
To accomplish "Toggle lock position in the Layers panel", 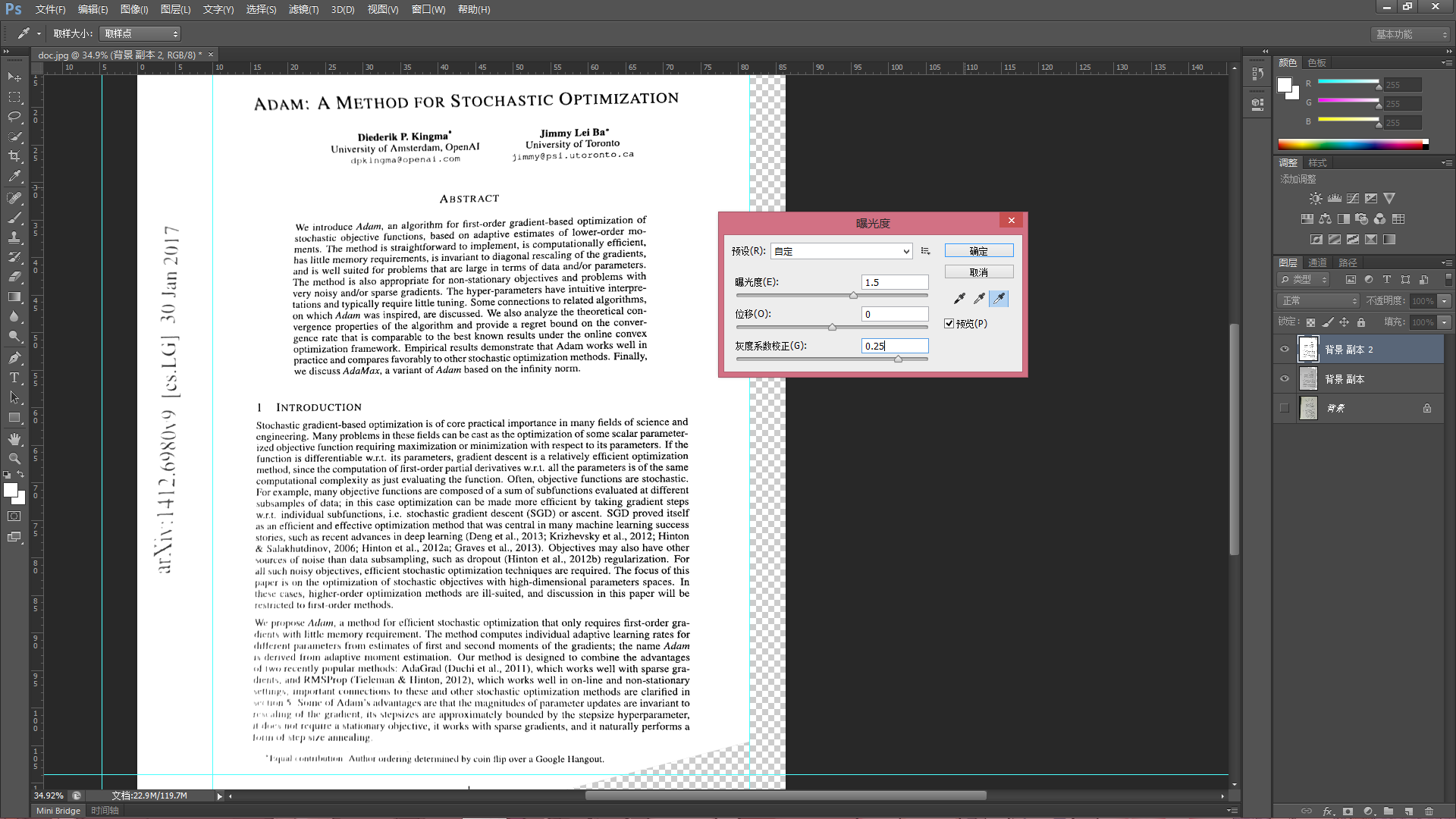I will (1344, 322).
